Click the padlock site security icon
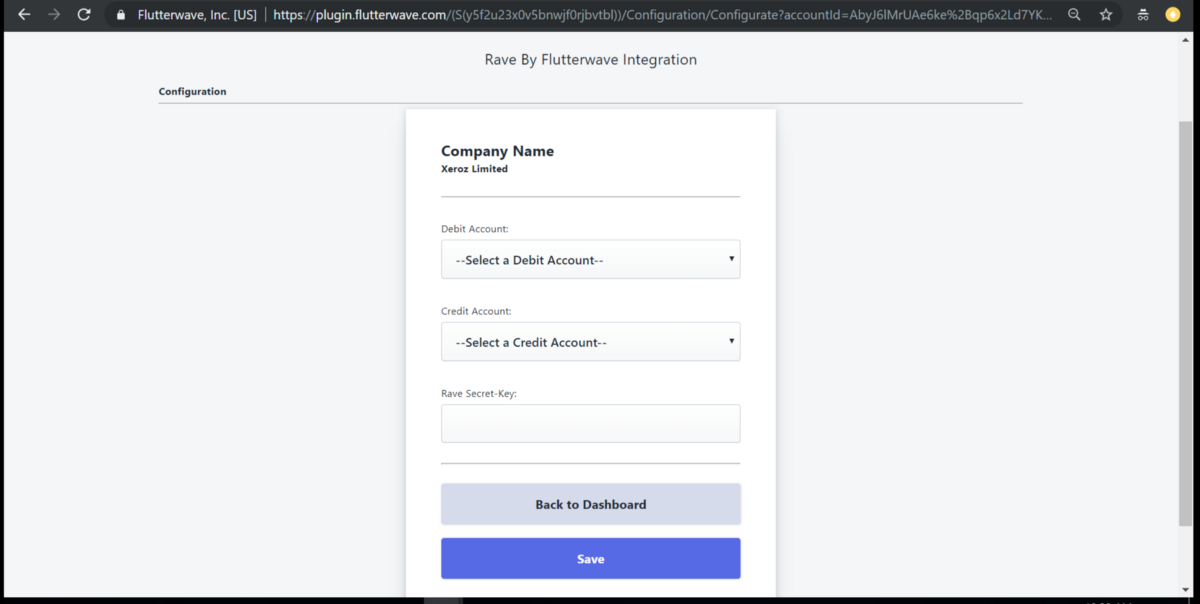Screen dimensions: 1200x604 click(x=121, y=15)
